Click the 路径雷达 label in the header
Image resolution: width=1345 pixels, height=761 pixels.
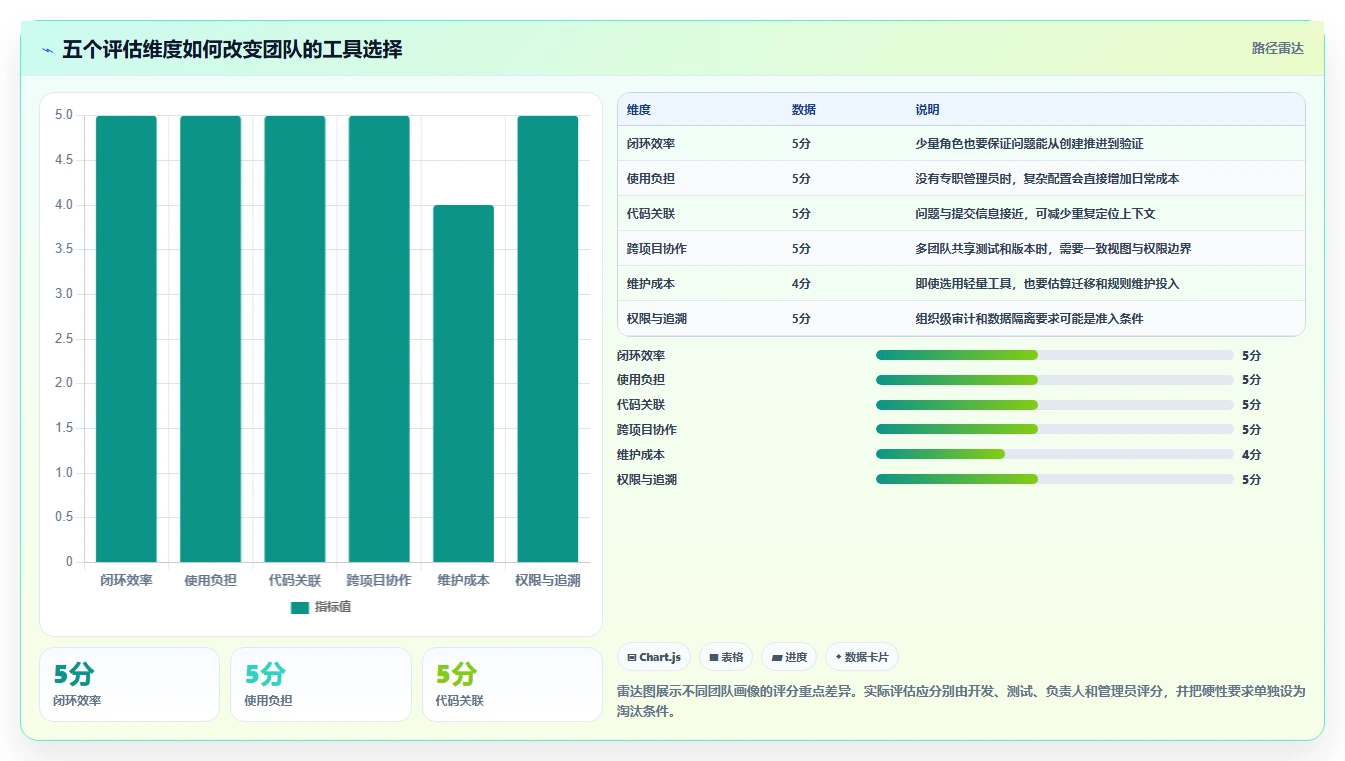pyautogui.click(x=1278, y=48)
